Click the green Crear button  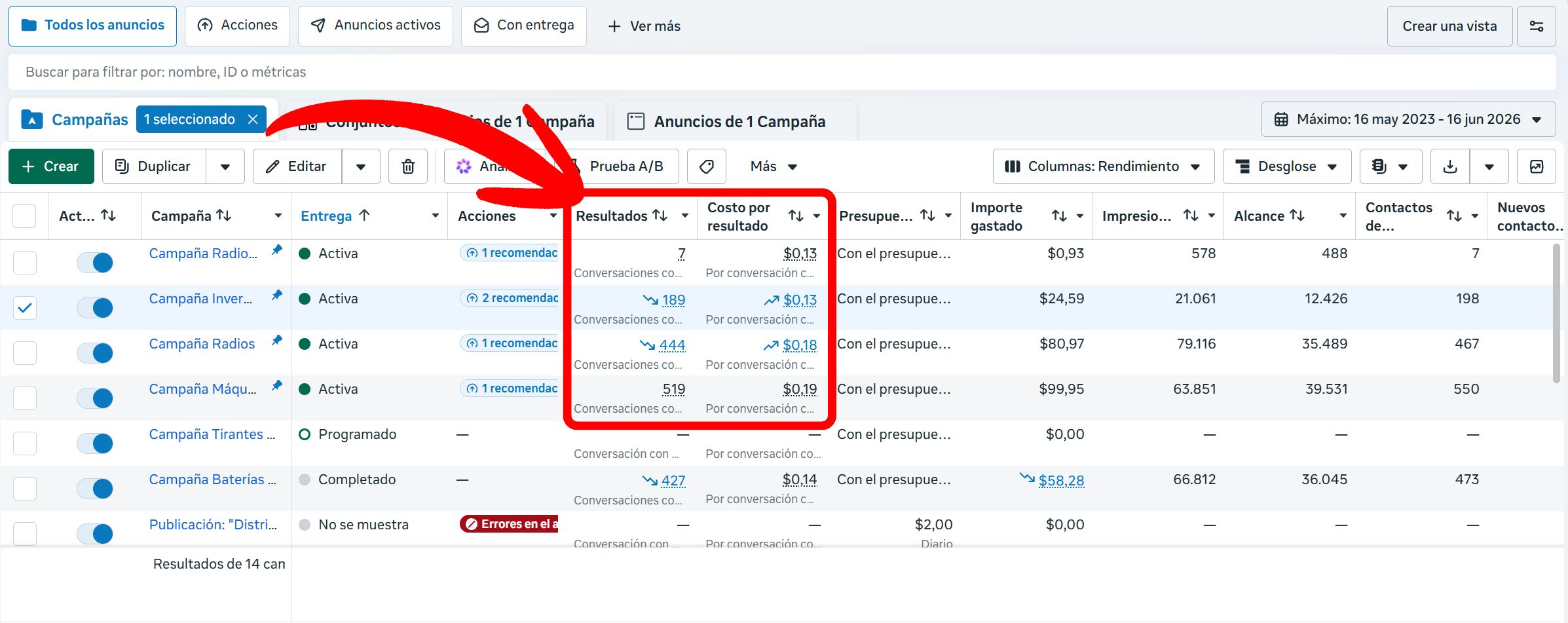click(51, 166)
